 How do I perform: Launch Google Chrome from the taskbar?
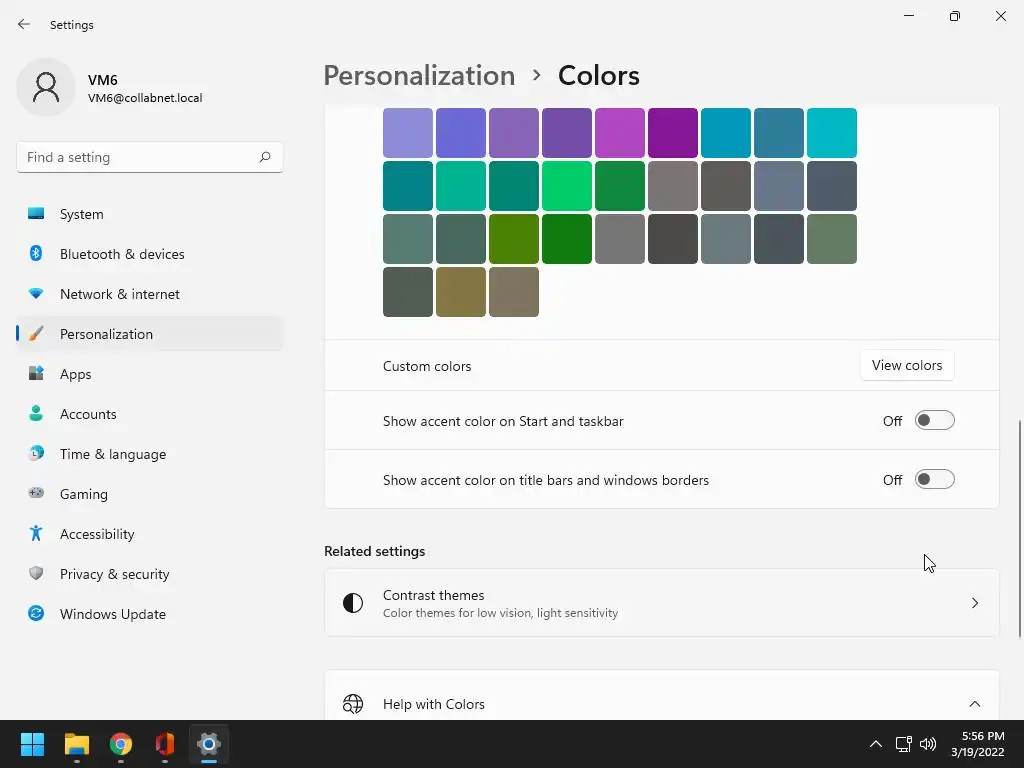[x=121, y=744]
